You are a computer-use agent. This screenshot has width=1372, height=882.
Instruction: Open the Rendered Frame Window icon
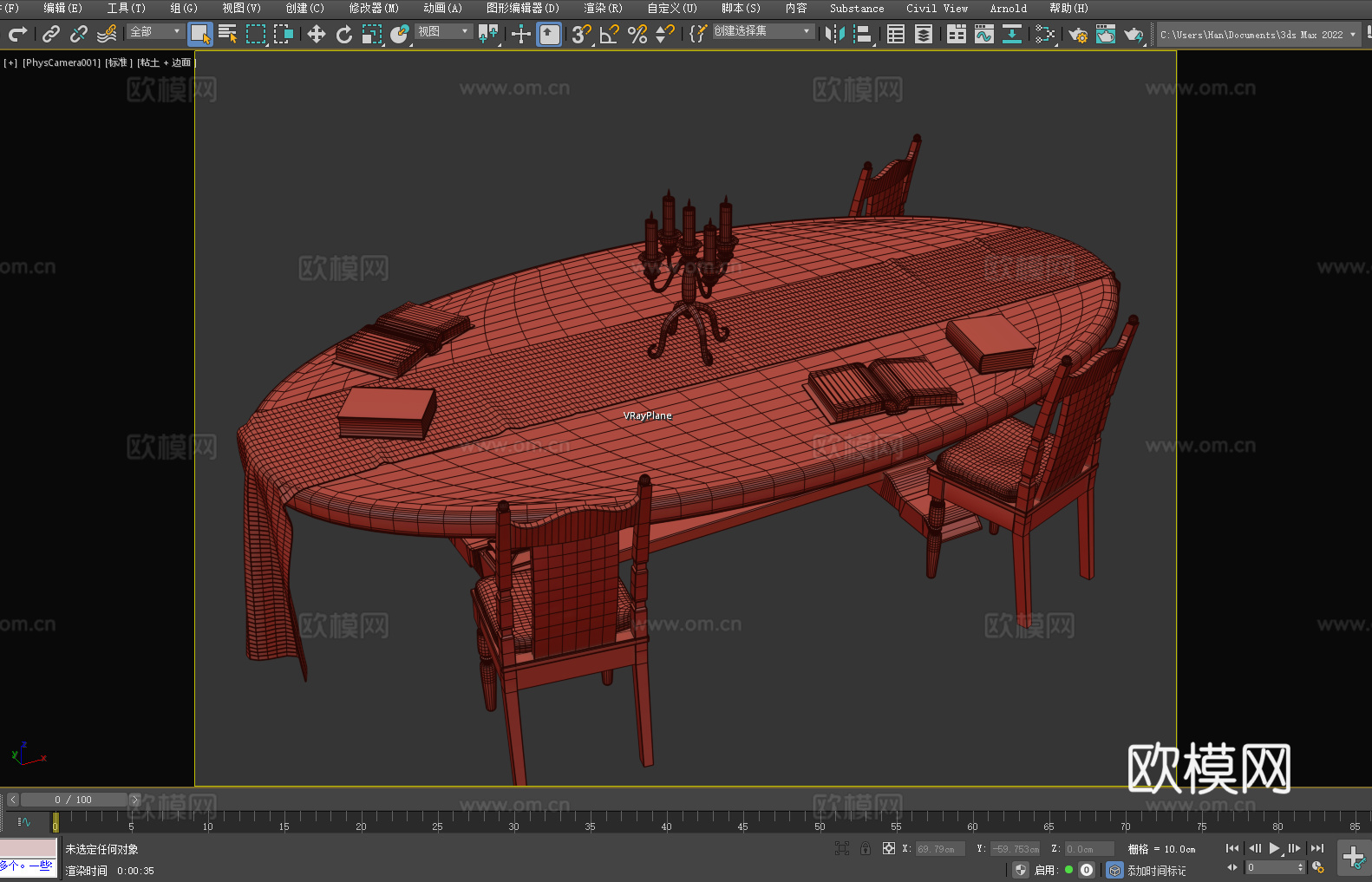click(1106, 34)
